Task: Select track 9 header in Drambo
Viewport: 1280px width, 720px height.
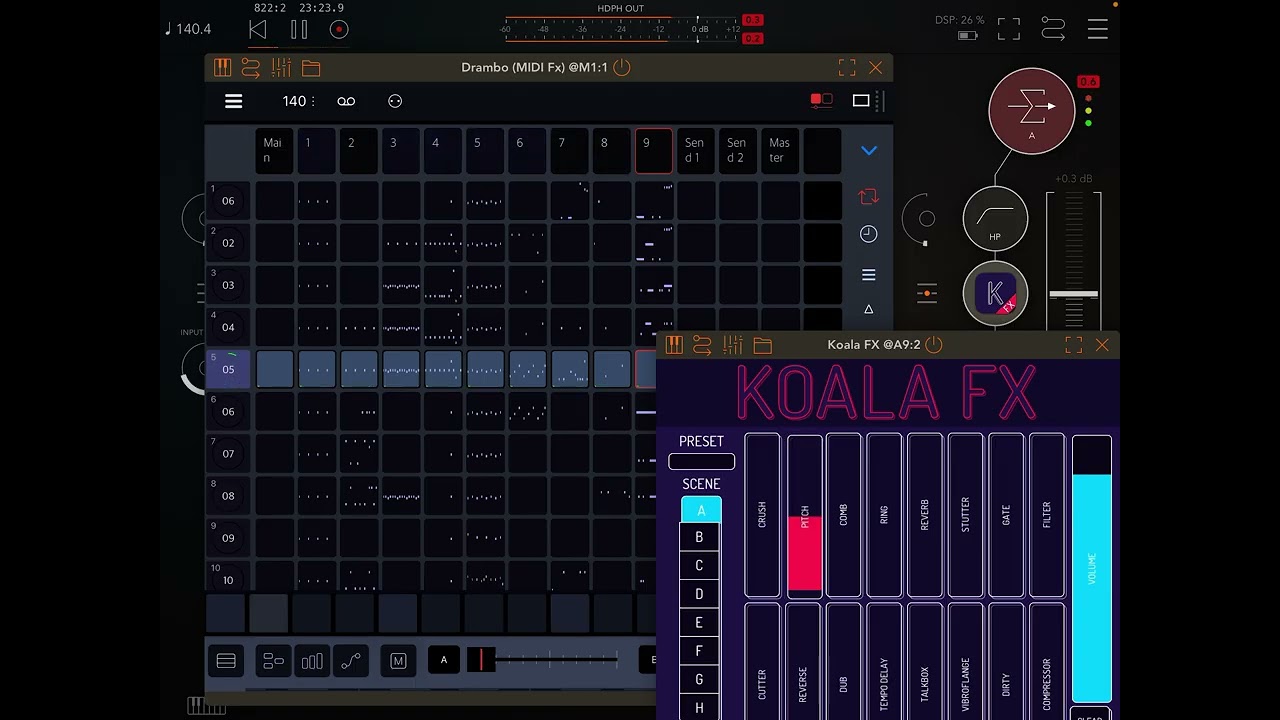Action: click(x=653, y=150)
